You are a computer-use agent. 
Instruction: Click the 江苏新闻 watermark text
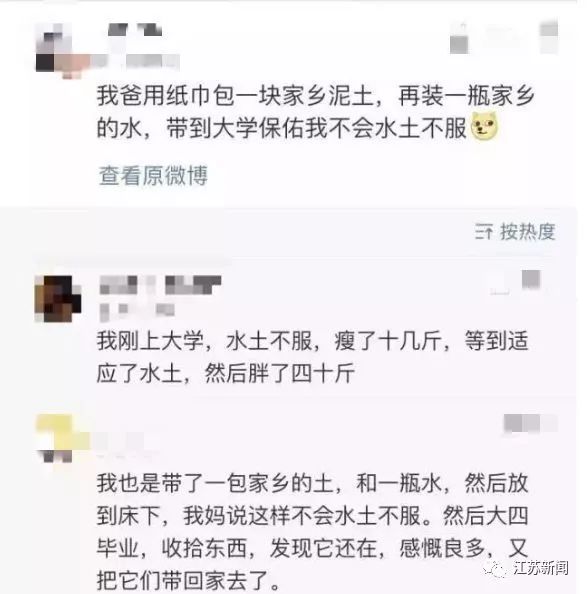pyautogui.click(x=541, y=568)
